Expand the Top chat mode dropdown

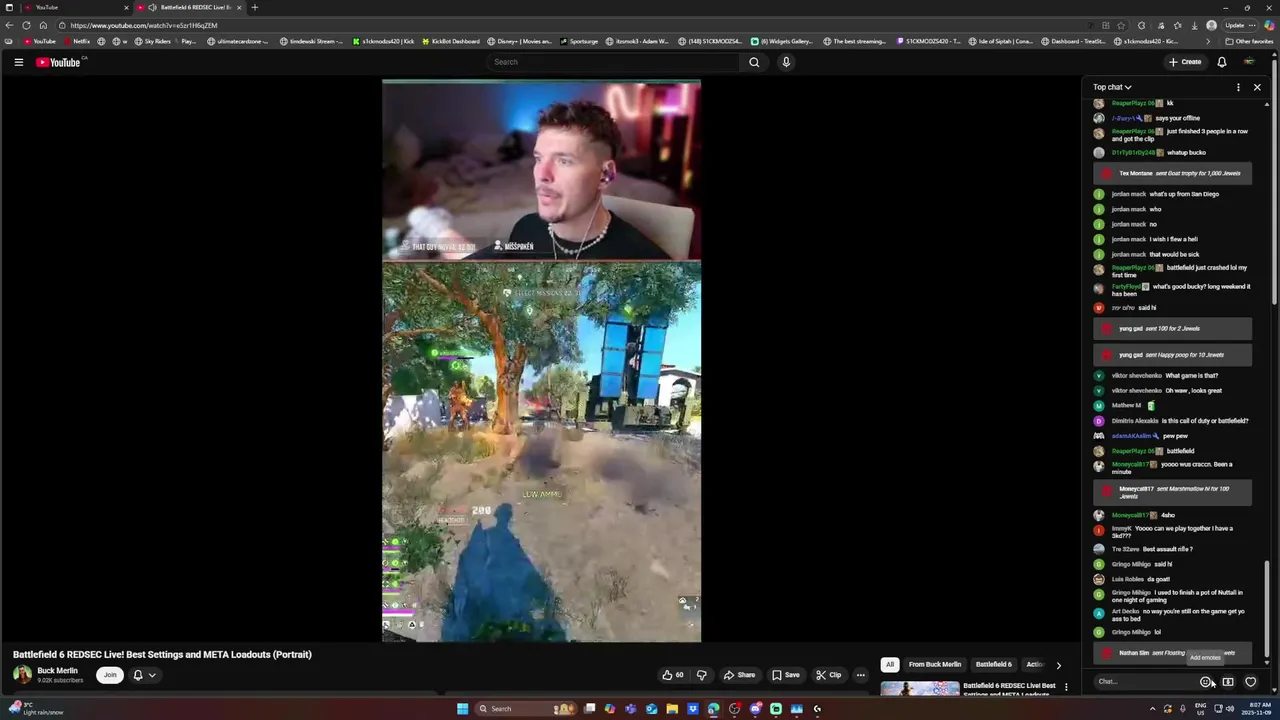coord(1112,87)
